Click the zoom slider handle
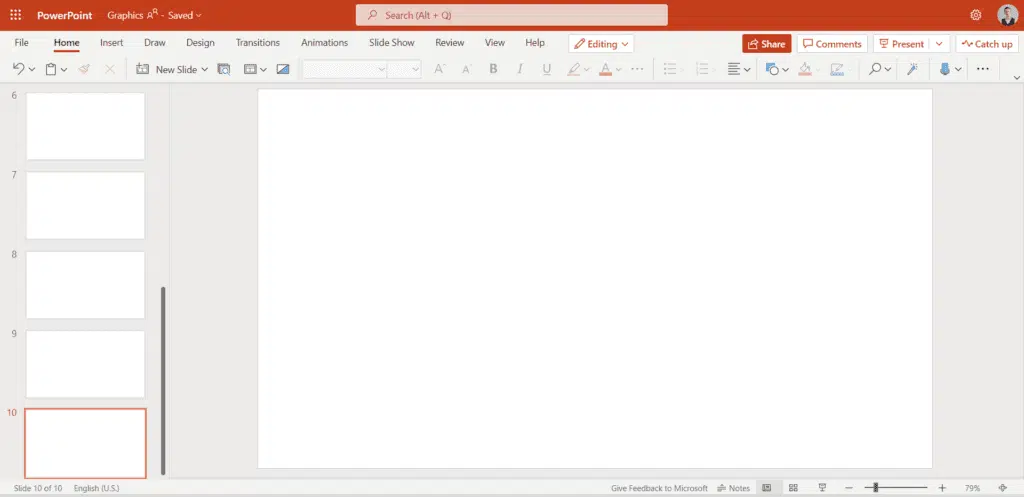The width and height of the screenshot is (1024, 497). coord(875,488)
